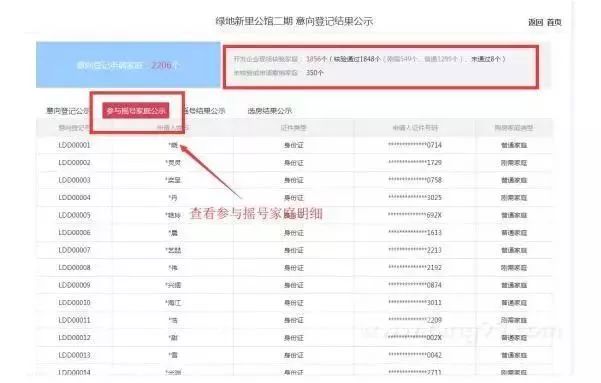The width and height of the screenshot is (601, 383).
Task: Open the 选房结果公示 tab
Action: point(269,111)
